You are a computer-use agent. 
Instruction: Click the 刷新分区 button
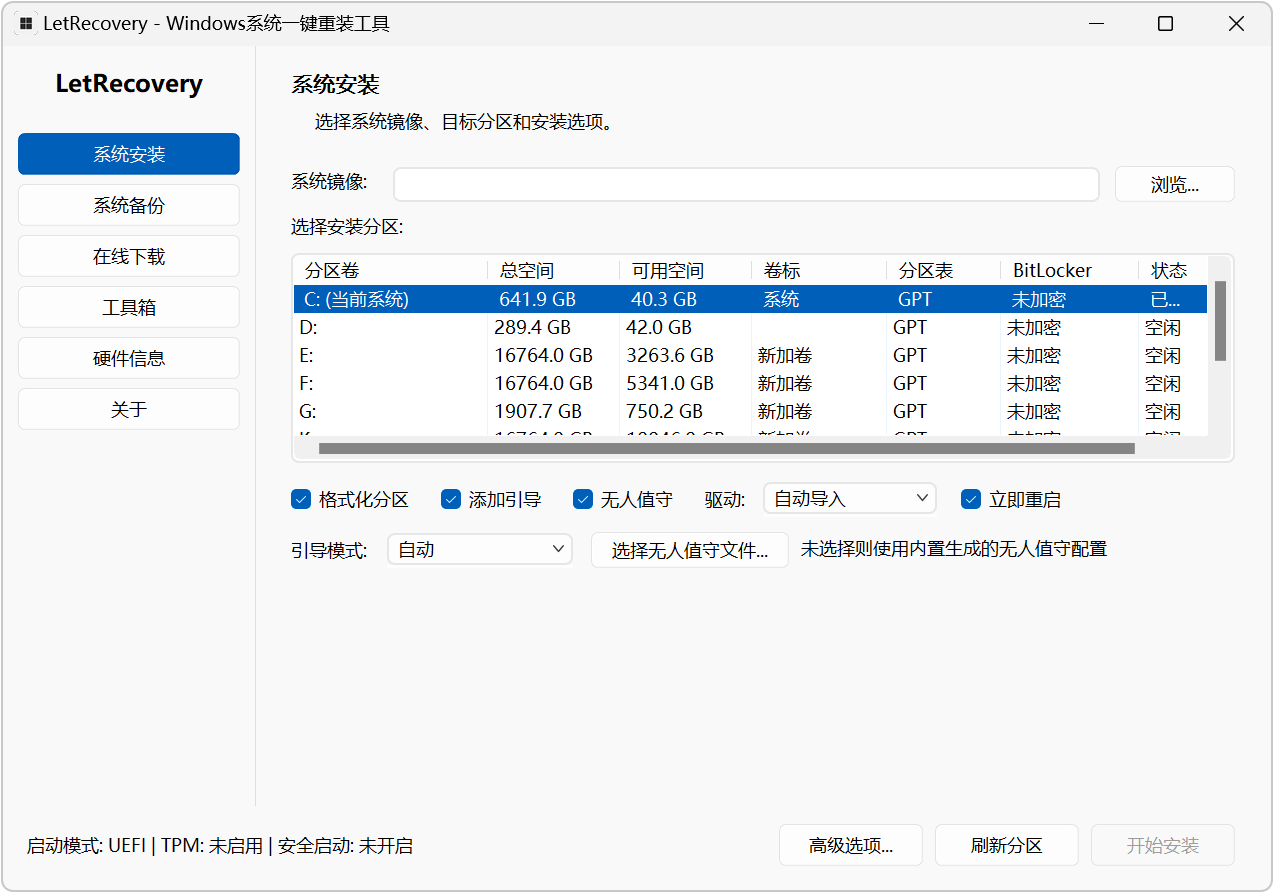(1007, 846)
